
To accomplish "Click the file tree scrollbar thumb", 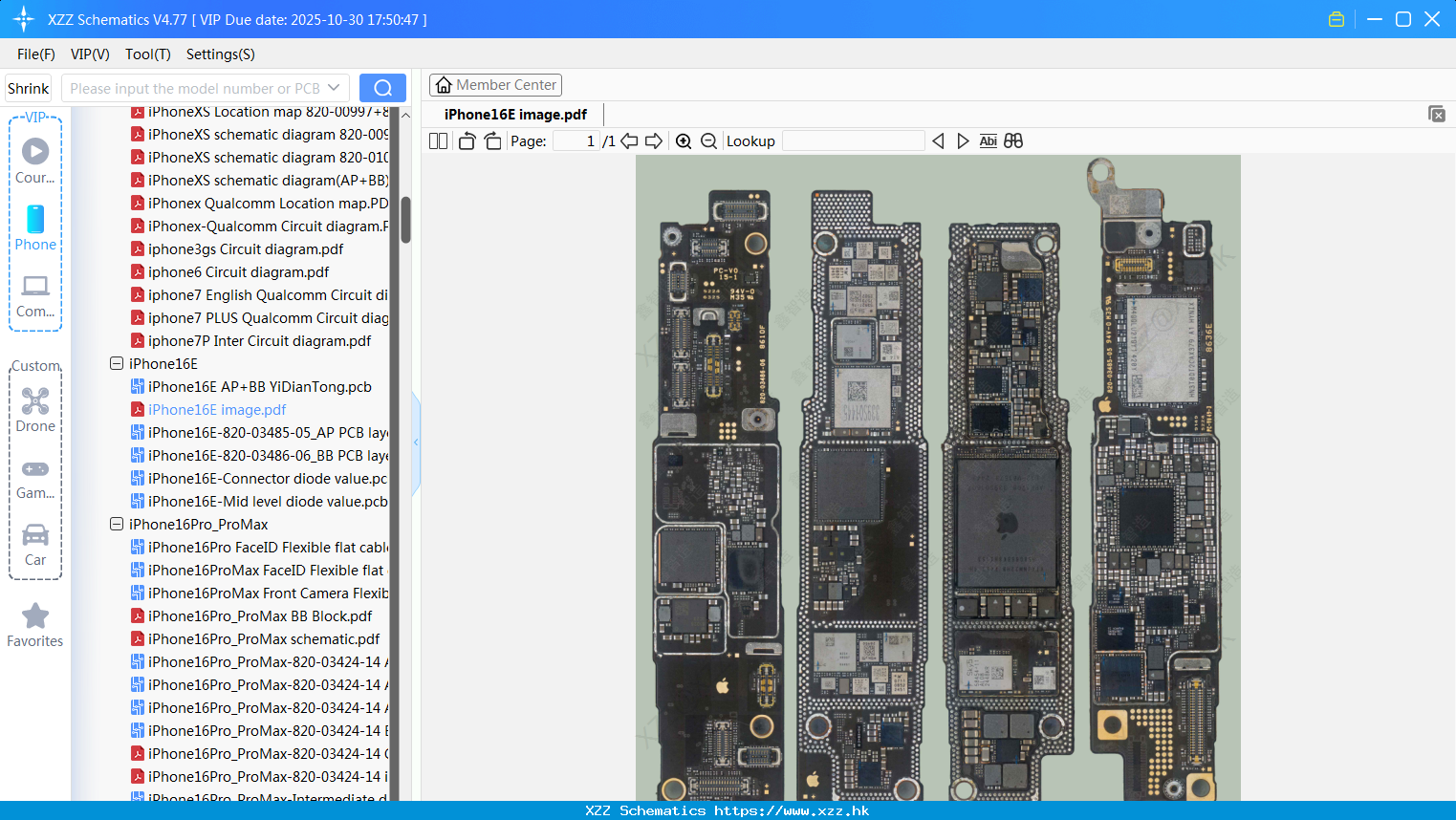I will point(405,220).
